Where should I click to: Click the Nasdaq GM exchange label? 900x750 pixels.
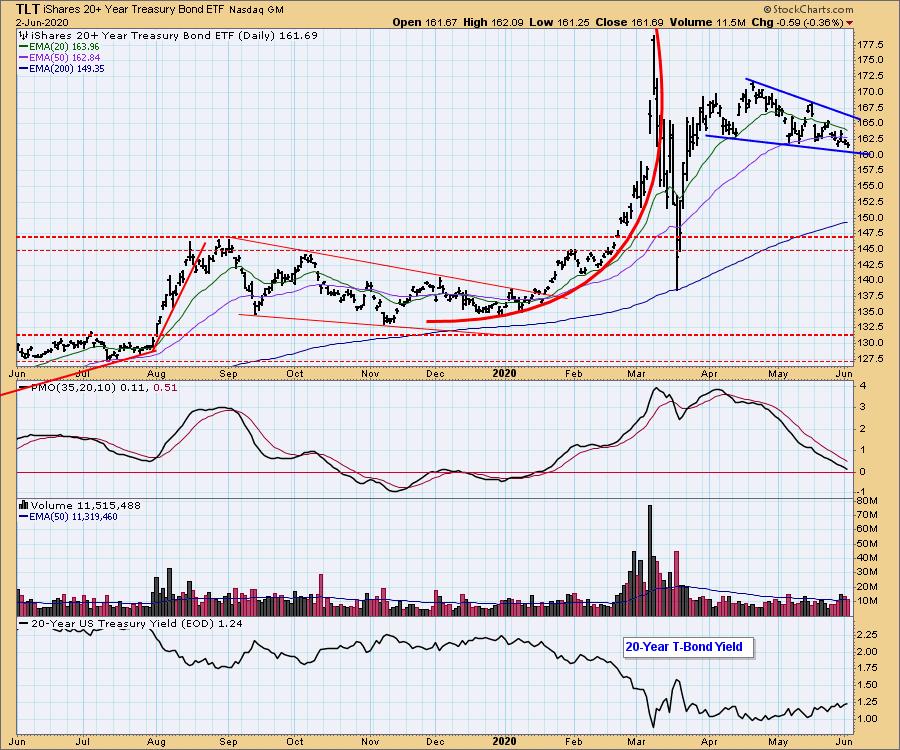coord(256,10)
